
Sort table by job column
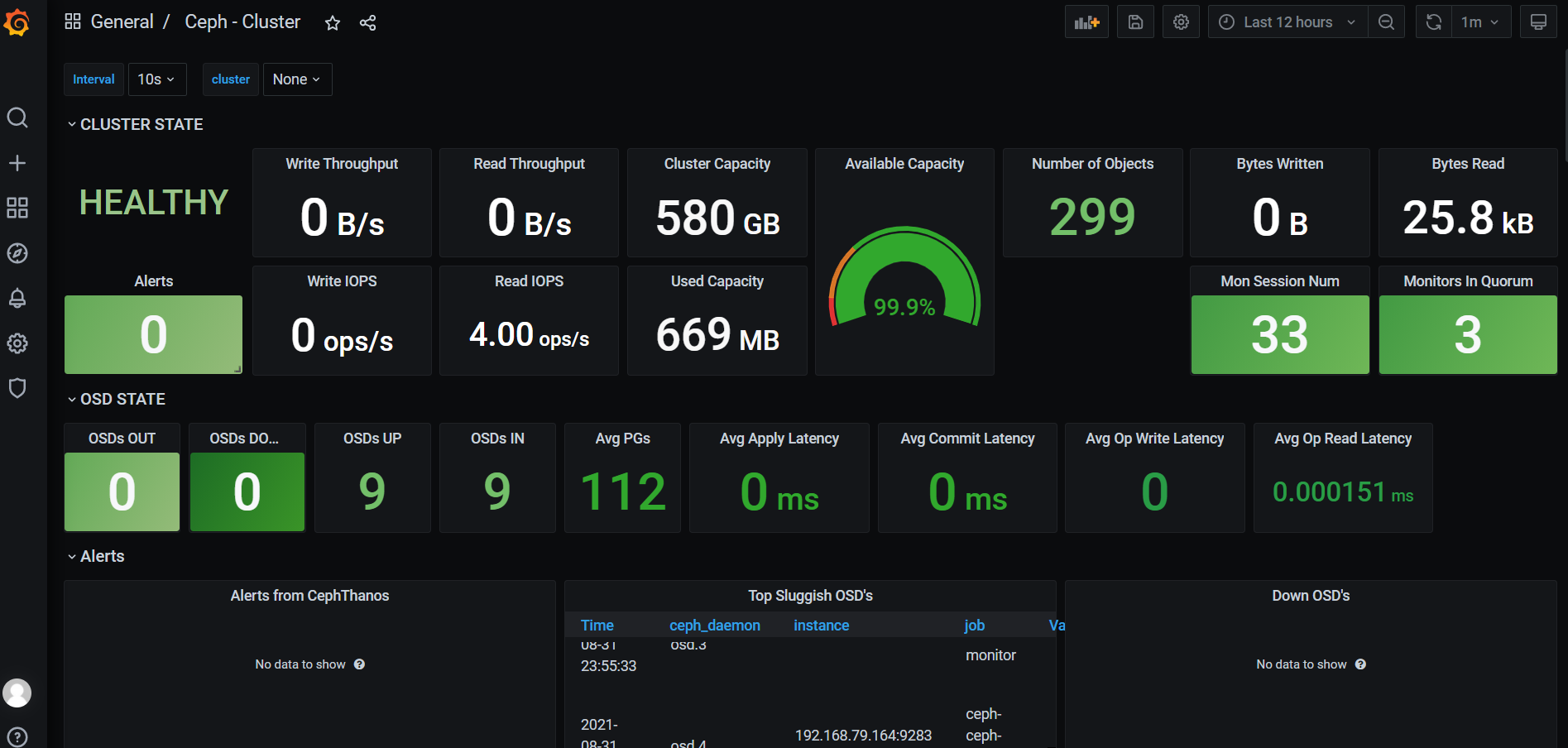pos(975,626)
